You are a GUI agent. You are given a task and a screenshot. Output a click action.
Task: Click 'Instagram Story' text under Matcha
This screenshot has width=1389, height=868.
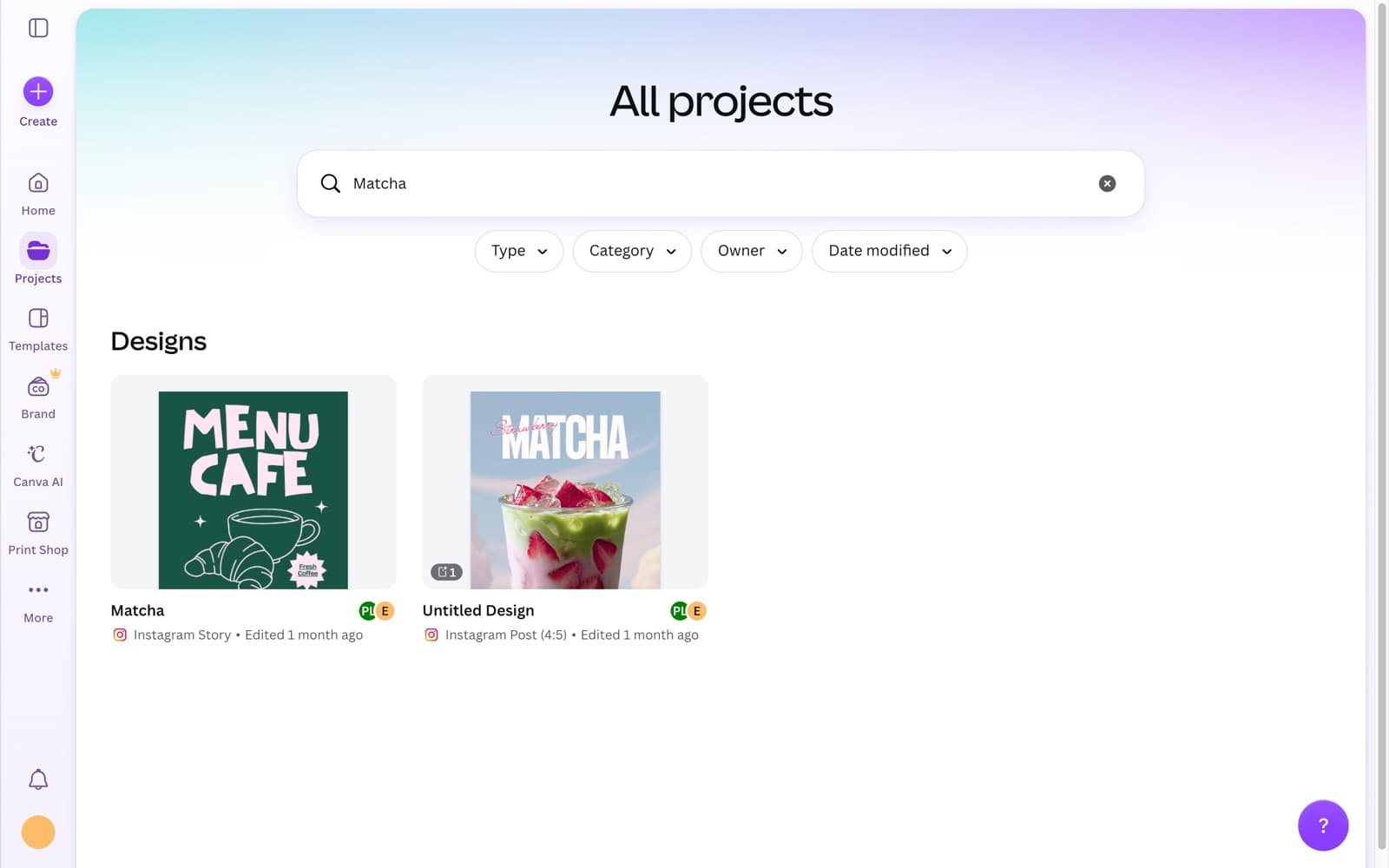182,635
